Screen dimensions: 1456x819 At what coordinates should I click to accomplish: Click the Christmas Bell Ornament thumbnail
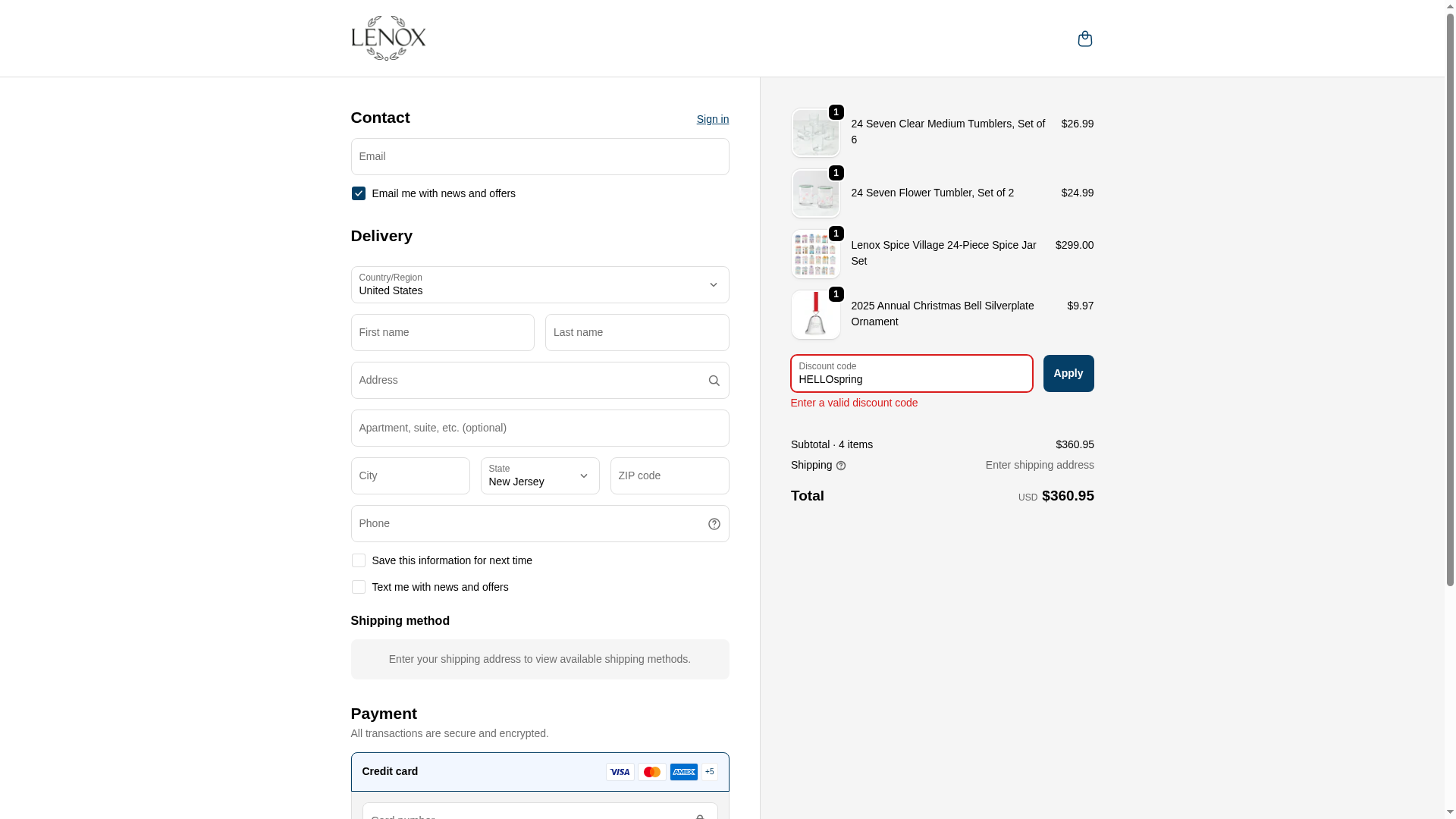coord(816,315)
